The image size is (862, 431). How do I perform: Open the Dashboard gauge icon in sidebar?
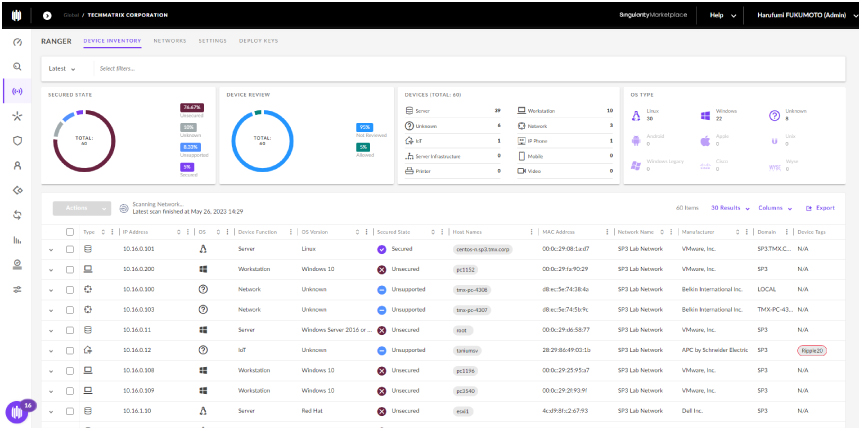[17, 42]
